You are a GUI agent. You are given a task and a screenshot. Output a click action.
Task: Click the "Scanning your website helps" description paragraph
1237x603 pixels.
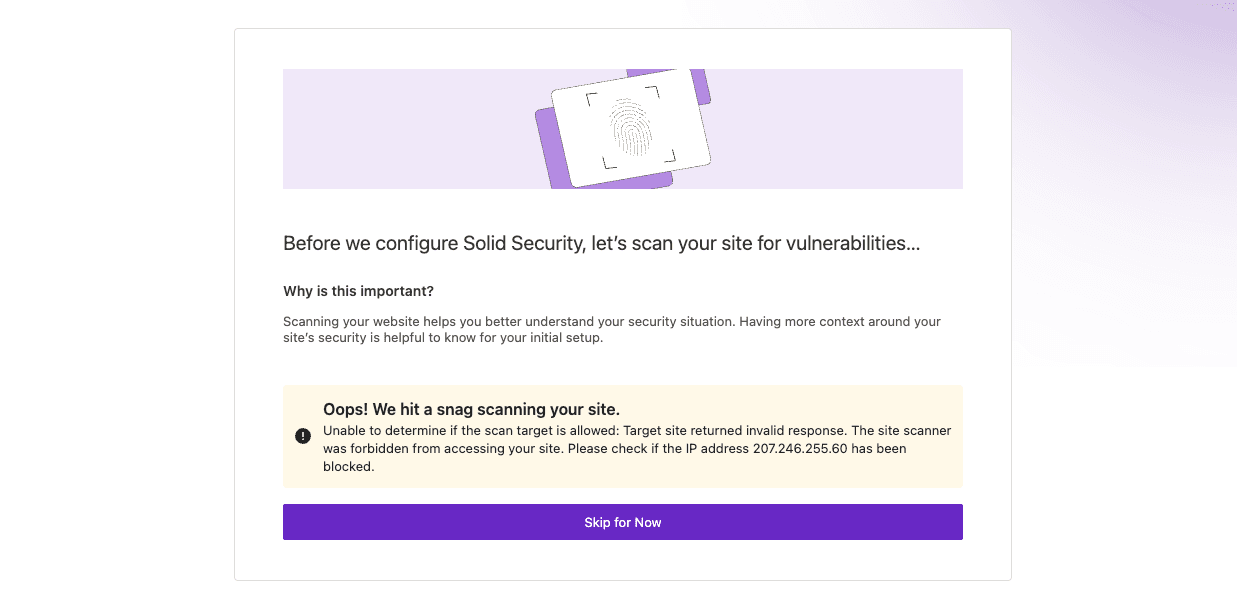coord(612,330)
